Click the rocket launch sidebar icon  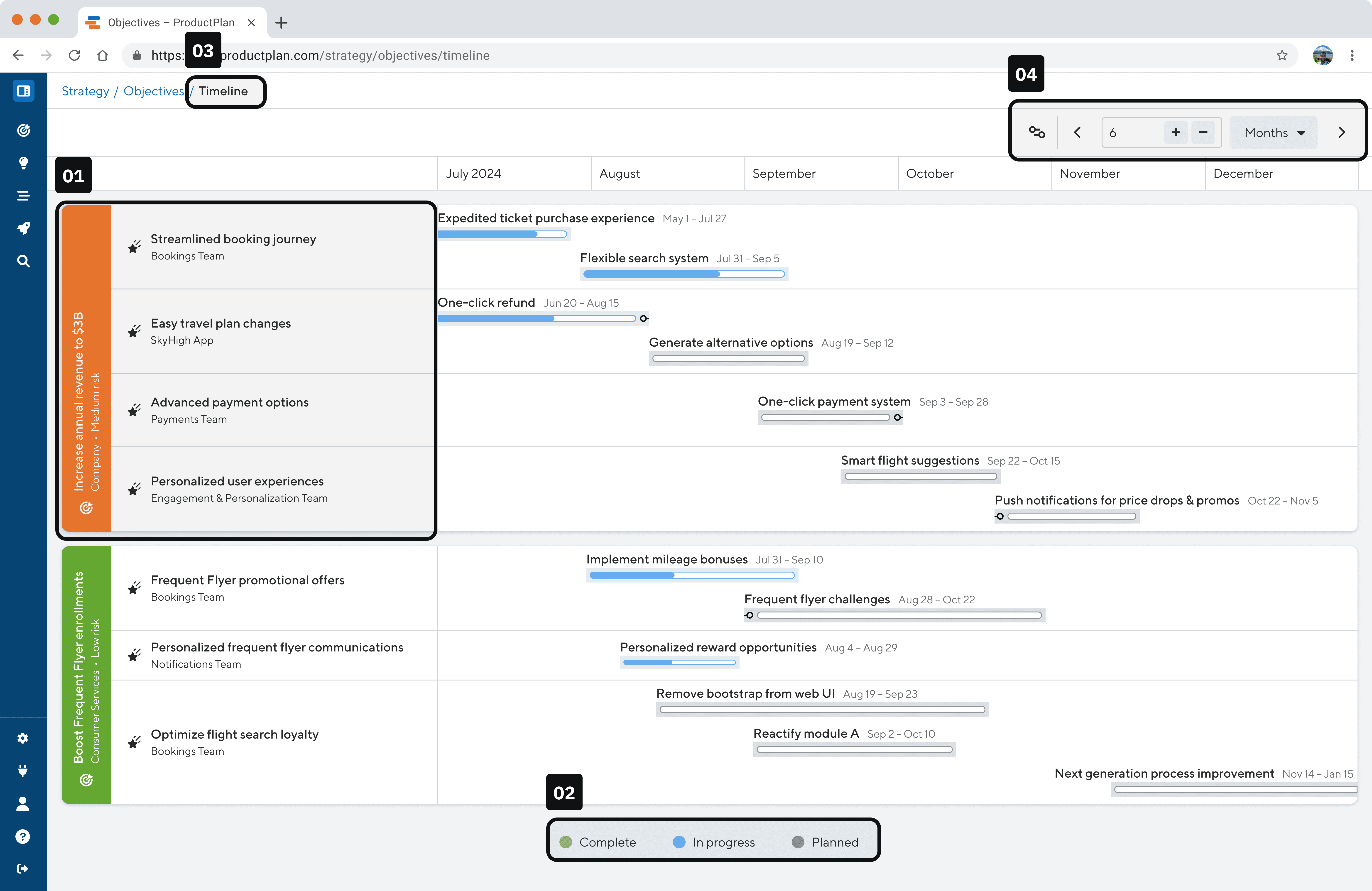[x=23, y=228]
